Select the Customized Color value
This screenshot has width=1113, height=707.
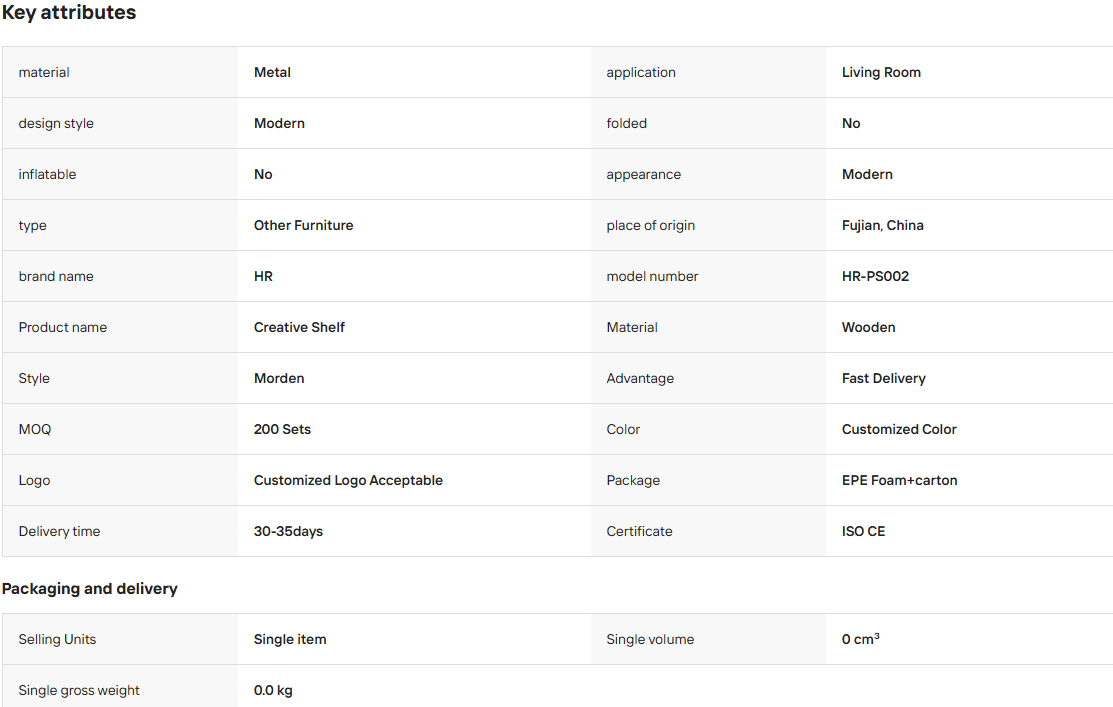(x=899, y=429)
